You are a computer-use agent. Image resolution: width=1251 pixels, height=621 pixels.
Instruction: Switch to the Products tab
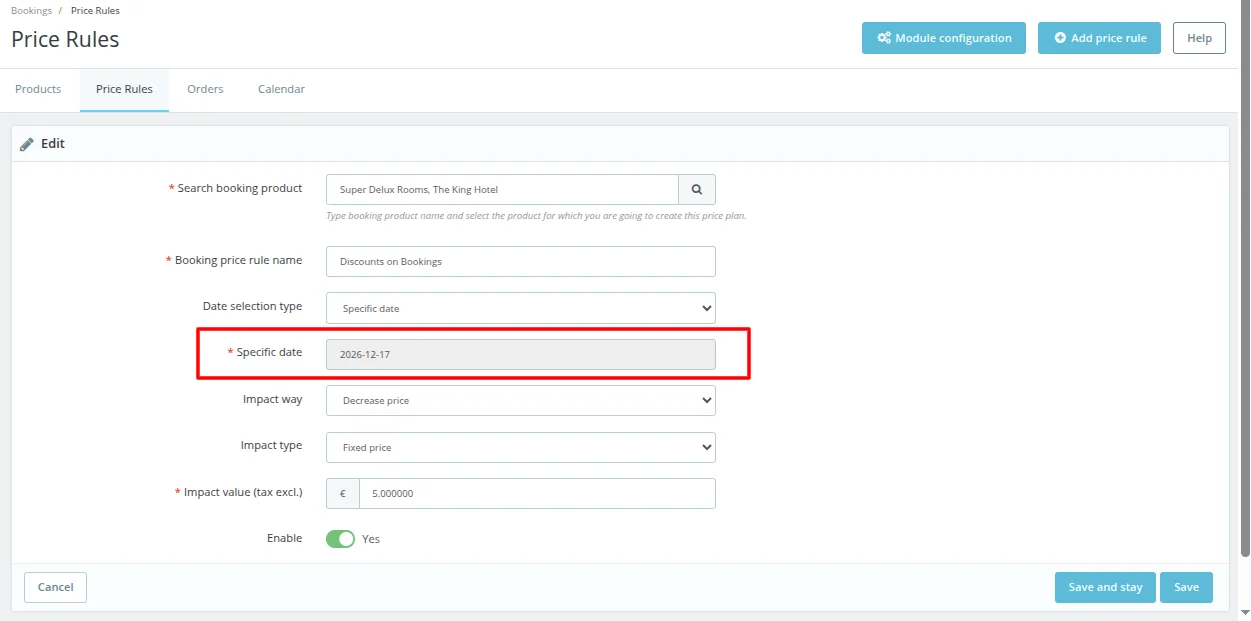(x=38, y=89)
